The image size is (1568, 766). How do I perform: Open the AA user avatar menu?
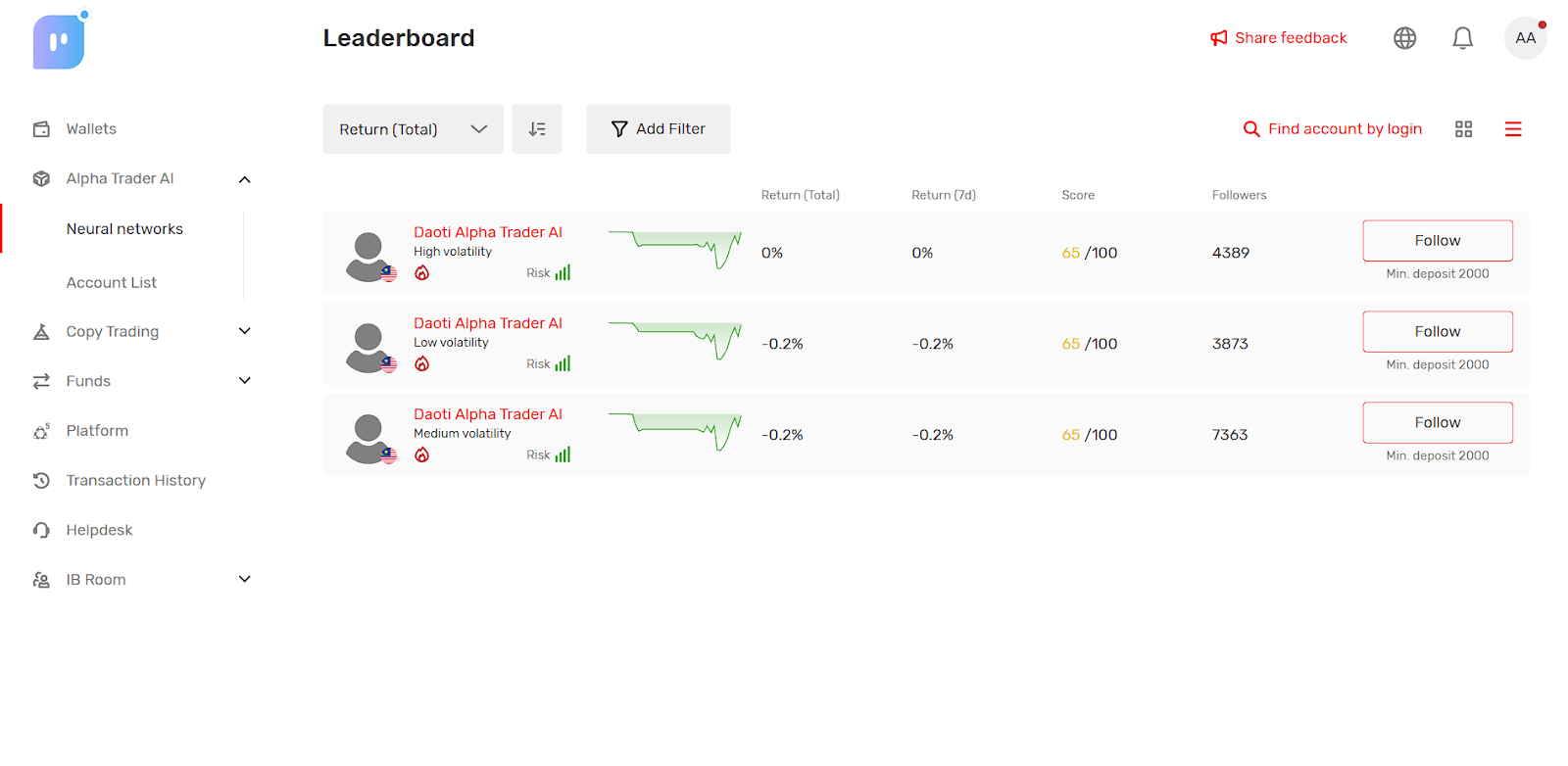click(x=1525, y=38)
